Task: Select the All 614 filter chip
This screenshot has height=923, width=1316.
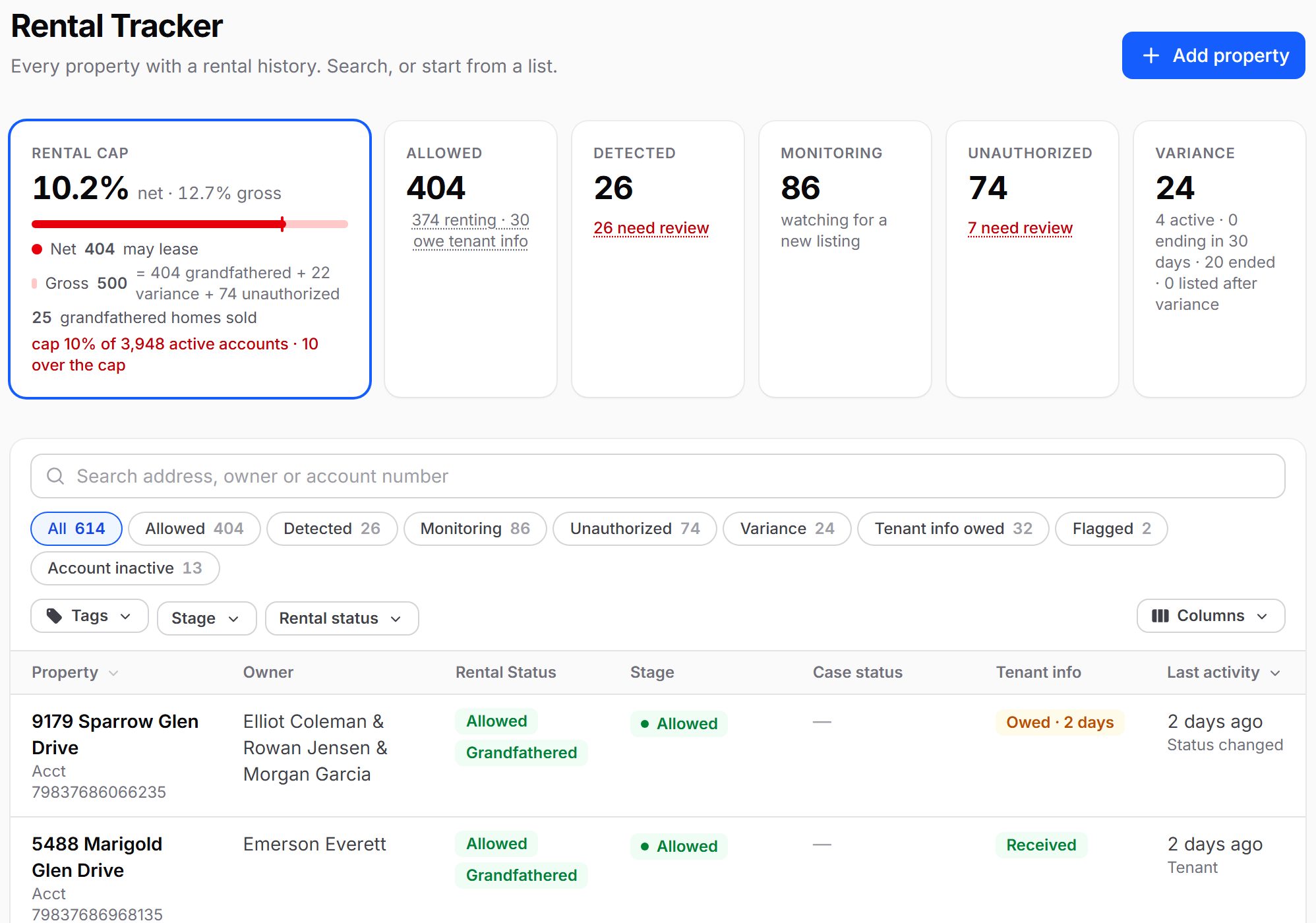Action: (x=76, y=529)
